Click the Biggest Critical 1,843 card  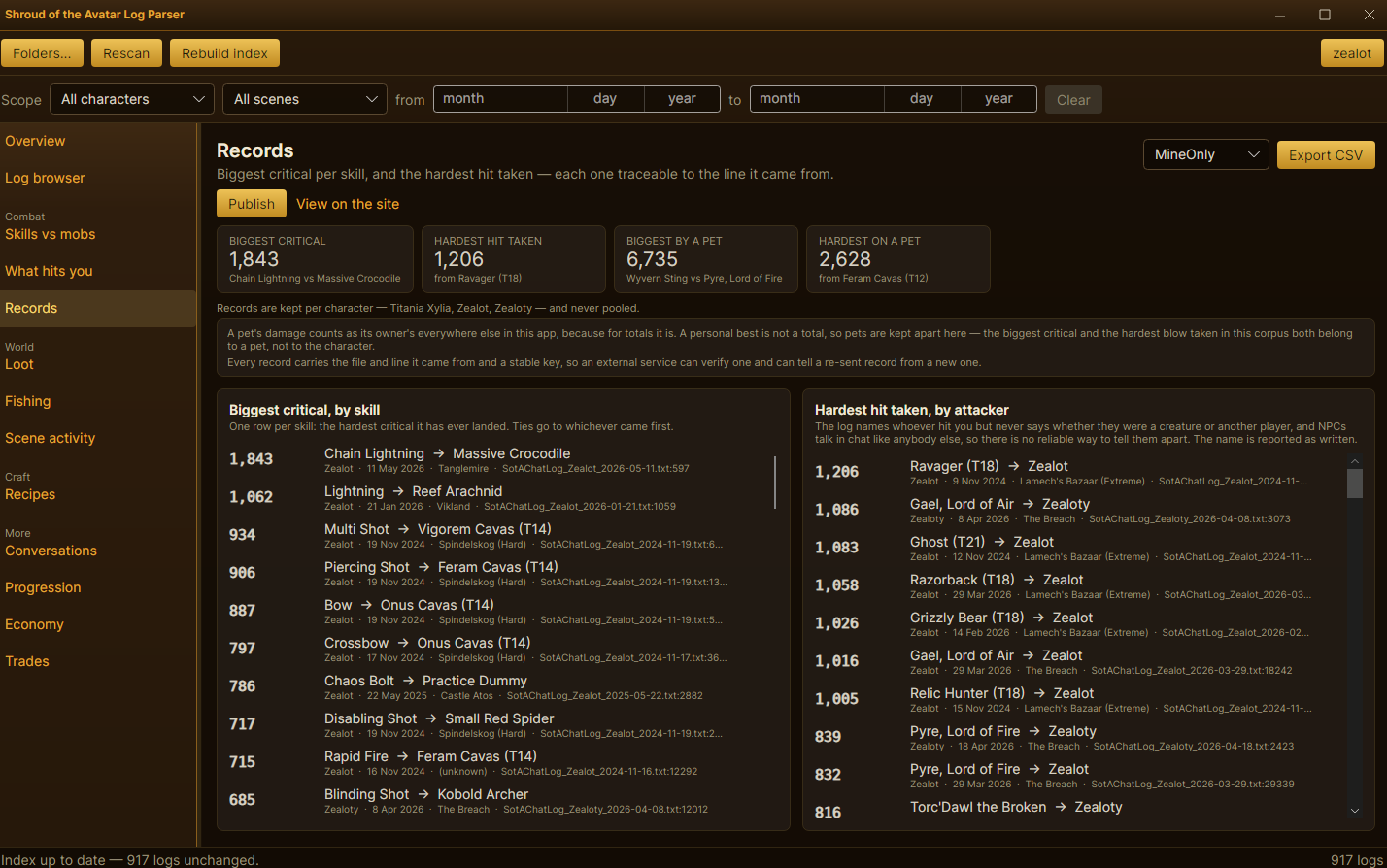(x=316, y=259)
